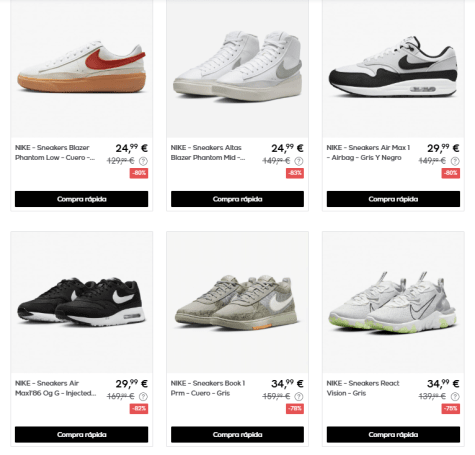Image resolution: width=475 pixels, height=455 pixels.
Task: Open the black Air Max T86 image
Action: point(82,302)
